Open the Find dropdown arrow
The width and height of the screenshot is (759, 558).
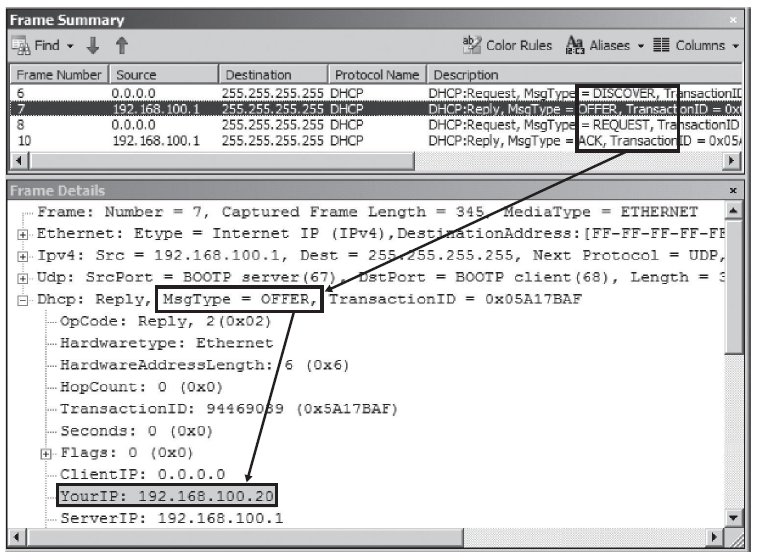click(x=70, y=46)
